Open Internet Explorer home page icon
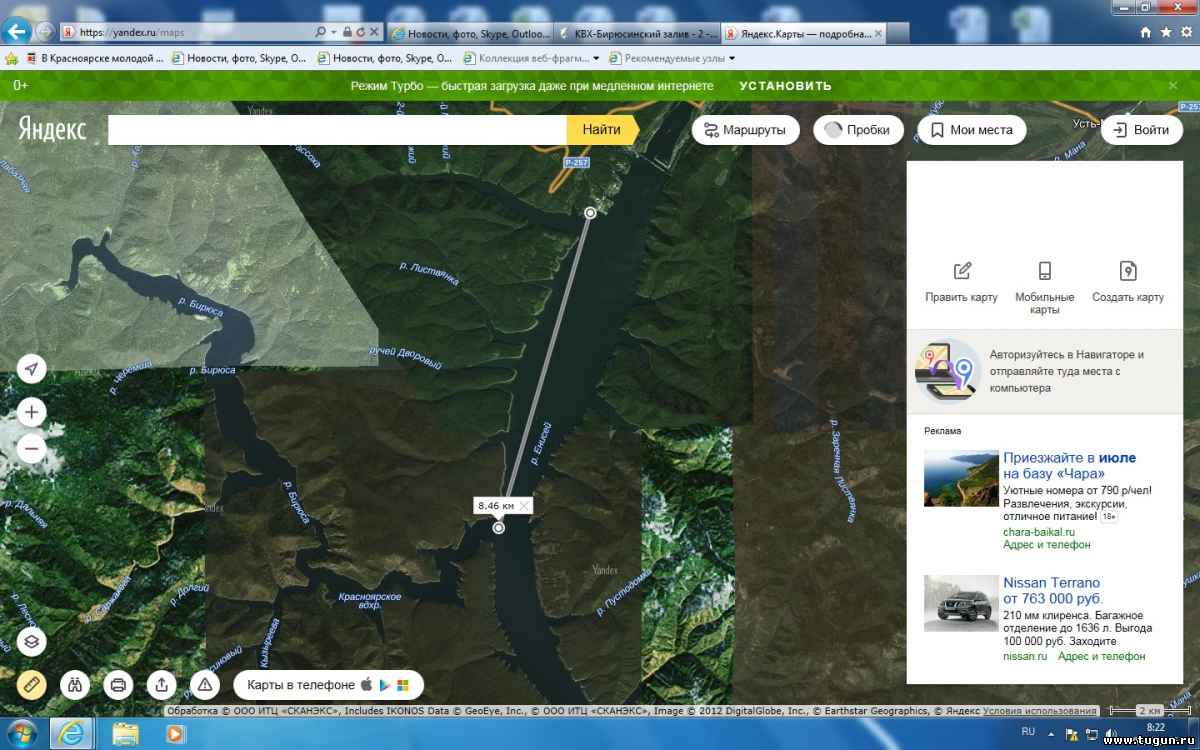This screenshot has width=1200, height=750. pyautogui.click(x=1145, y=32)
